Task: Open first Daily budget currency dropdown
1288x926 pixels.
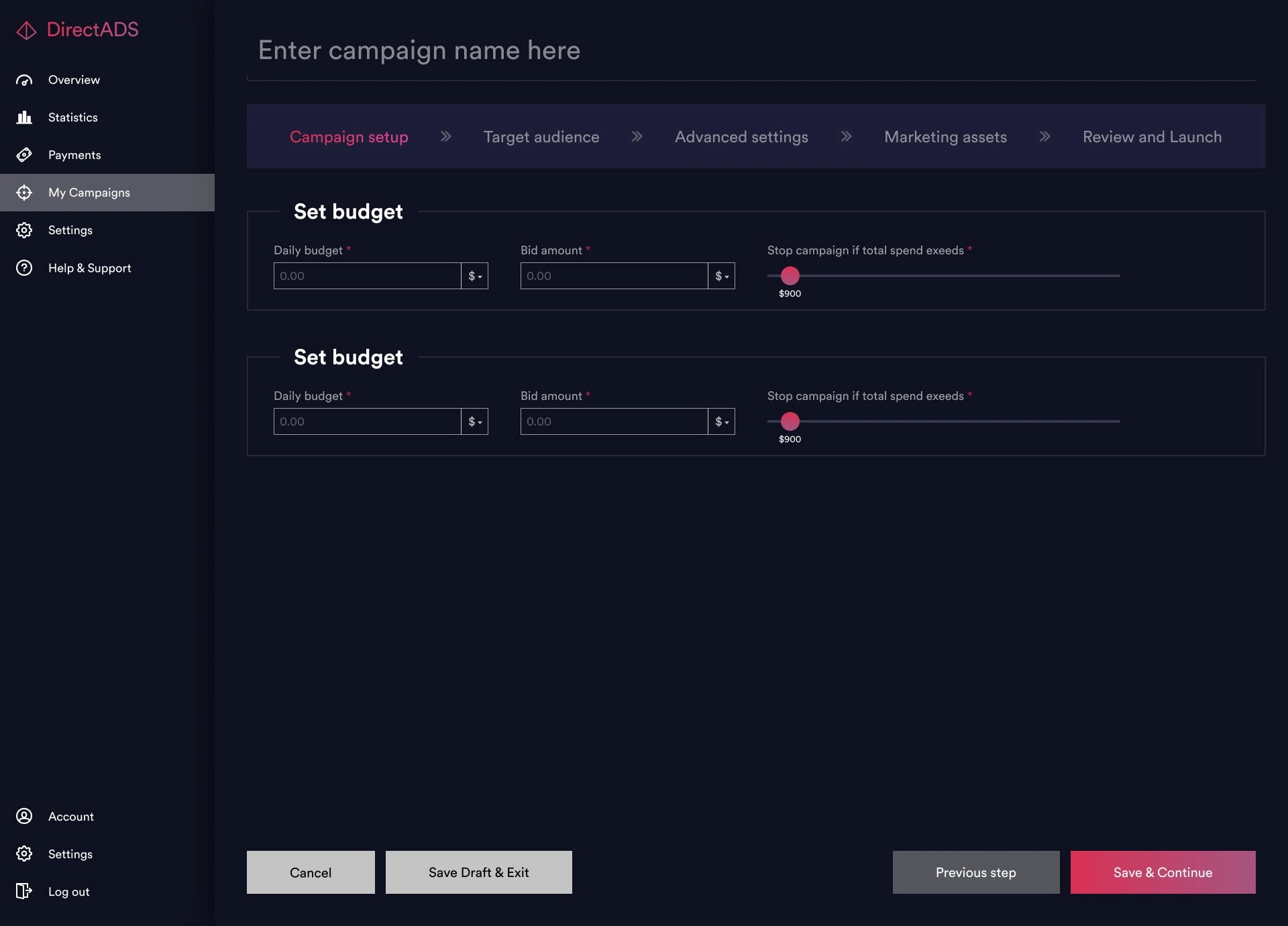Action: (x=475, y=276)
